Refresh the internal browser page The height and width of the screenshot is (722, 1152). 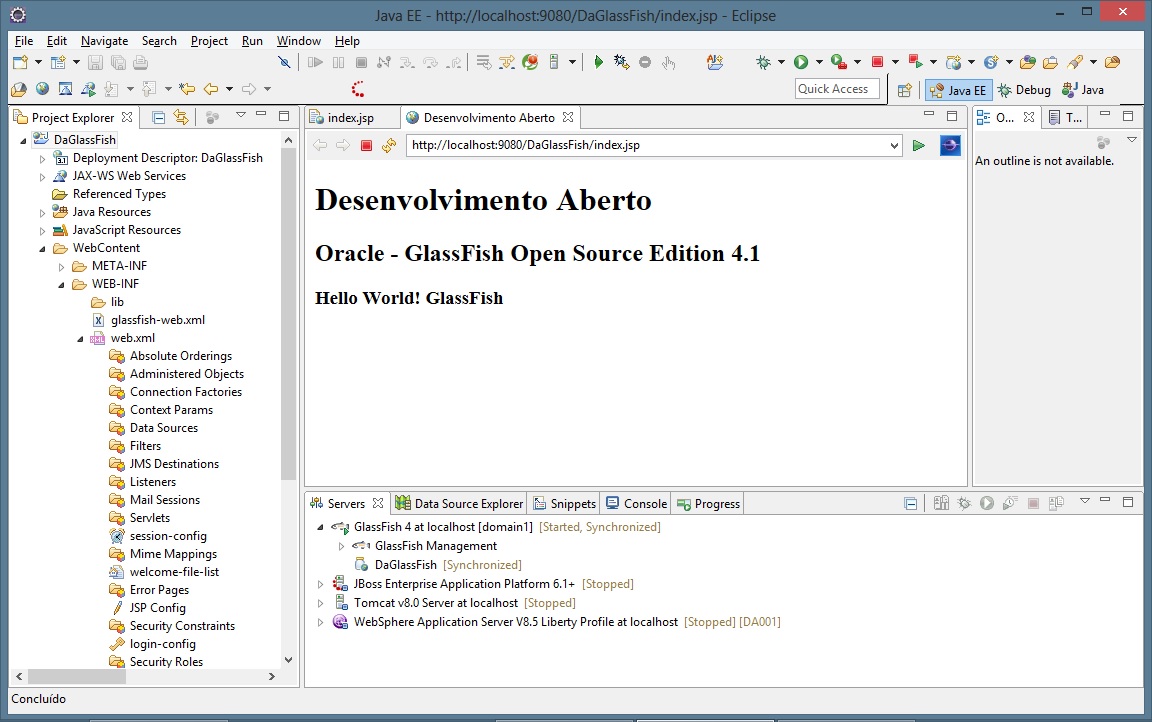tap(388, 146)
